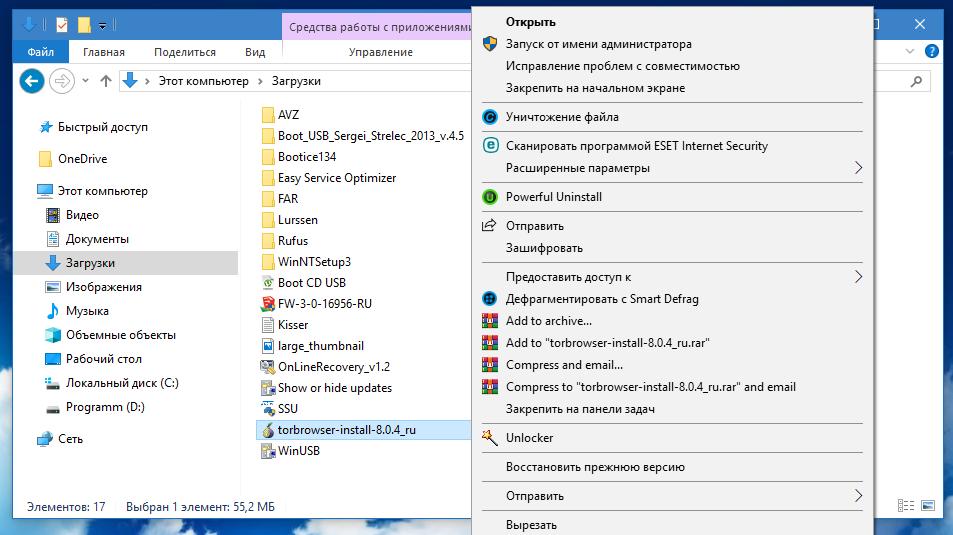The image size is (953, 535).
Task: Open Документы in sidebar
Action: 97,239
